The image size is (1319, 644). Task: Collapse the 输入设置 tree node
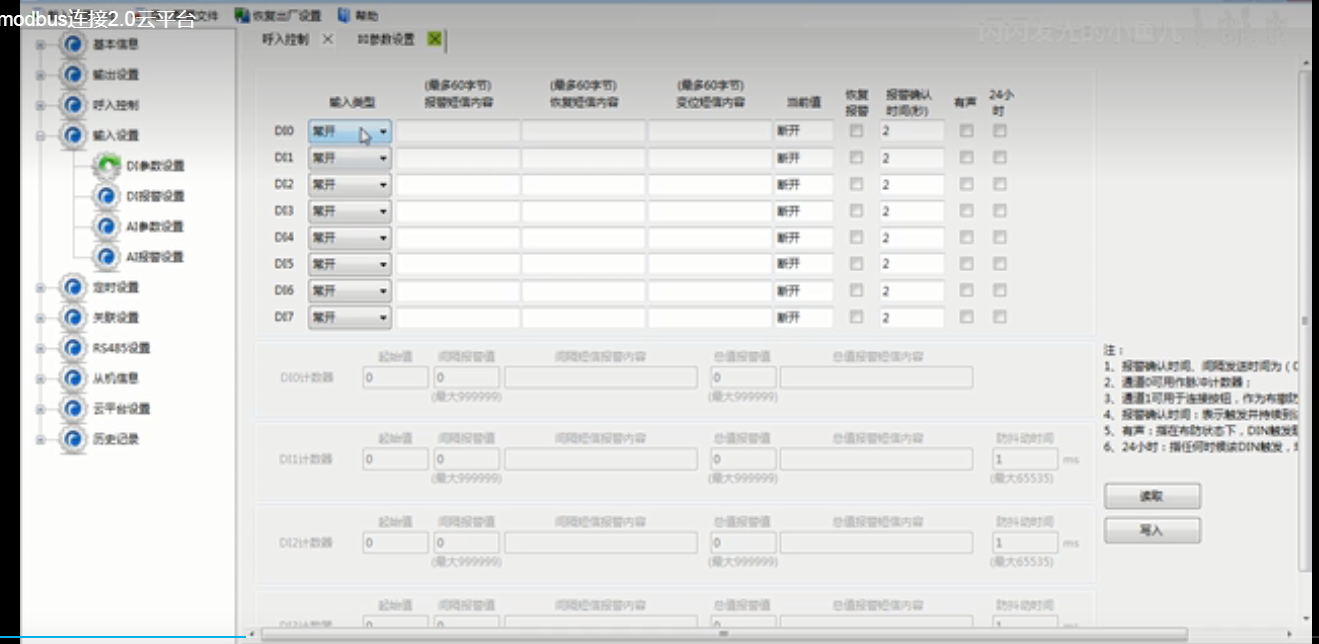coord(41,136)
